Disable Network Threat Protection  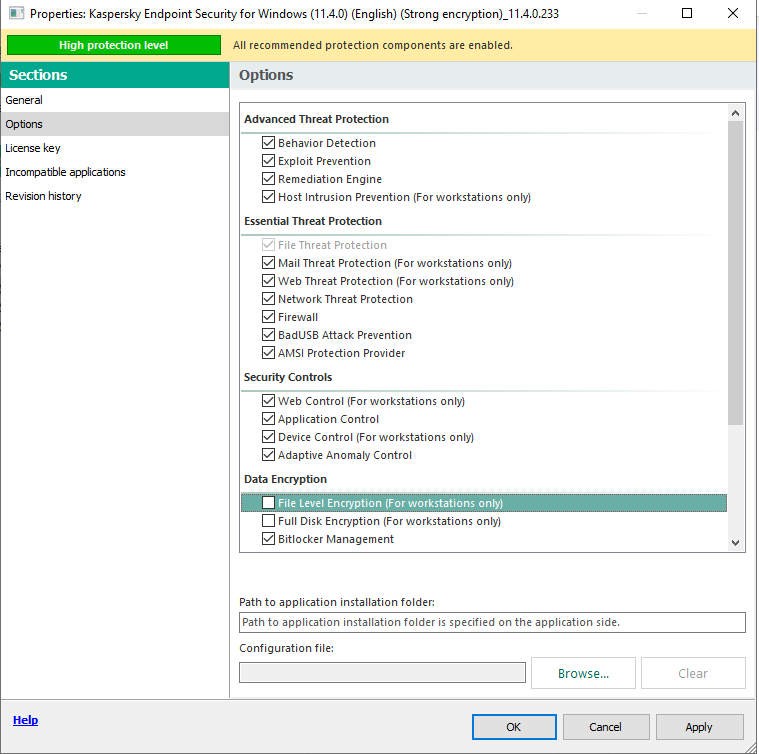(268, 299)
